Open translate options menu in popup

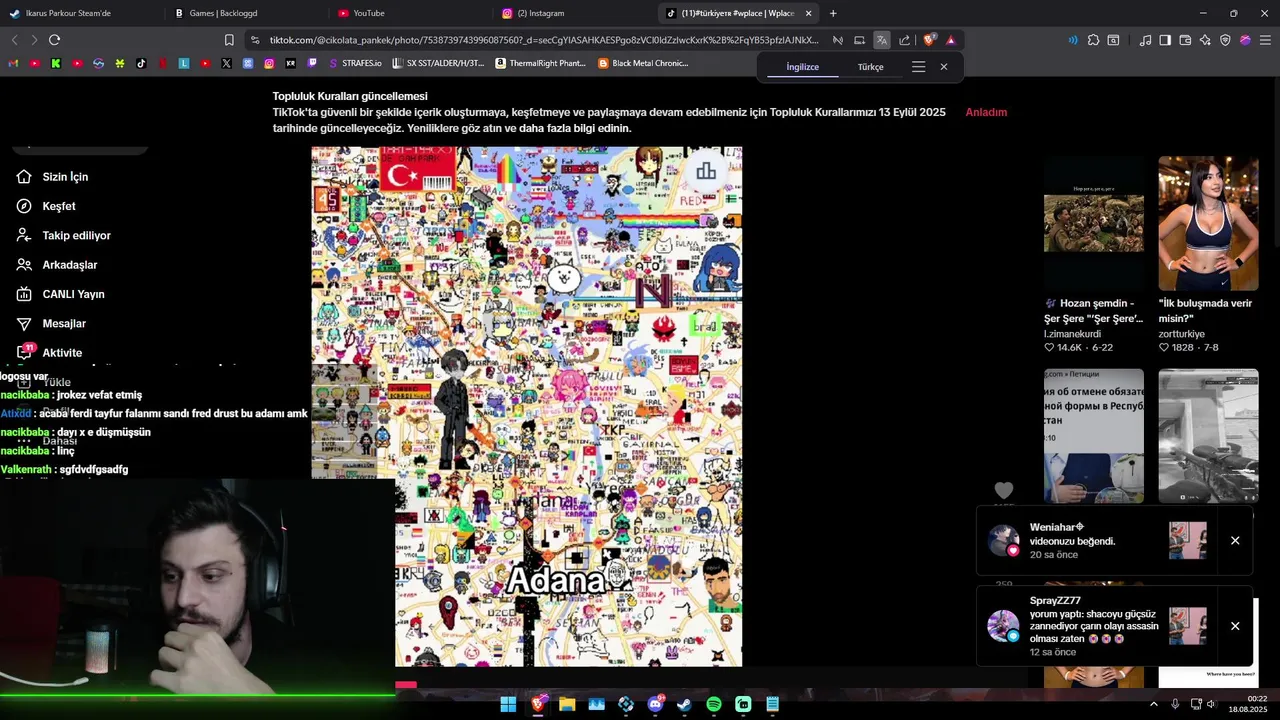[x=918, y=67]
